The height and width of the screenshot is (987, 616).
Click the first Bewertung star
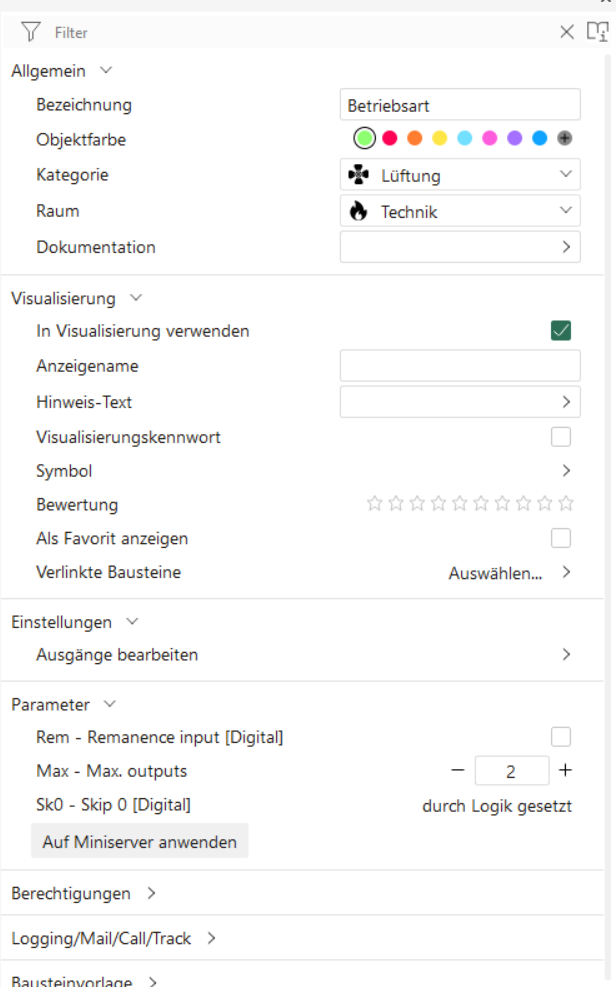click(x=374, y=503)
